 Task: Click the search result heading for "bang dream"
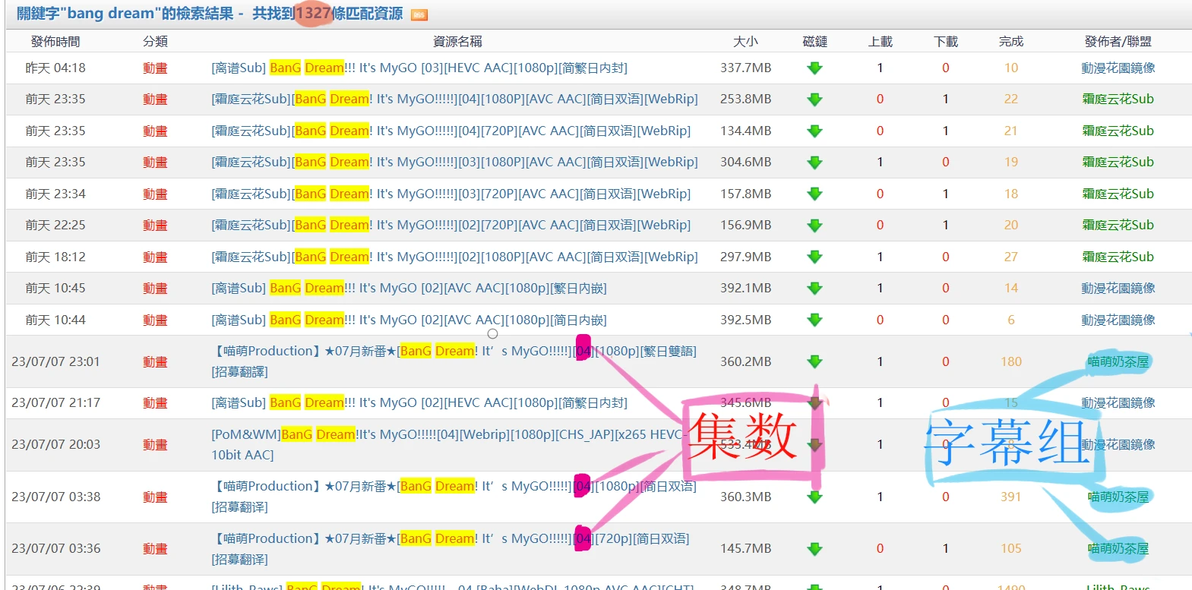[210, 14]
